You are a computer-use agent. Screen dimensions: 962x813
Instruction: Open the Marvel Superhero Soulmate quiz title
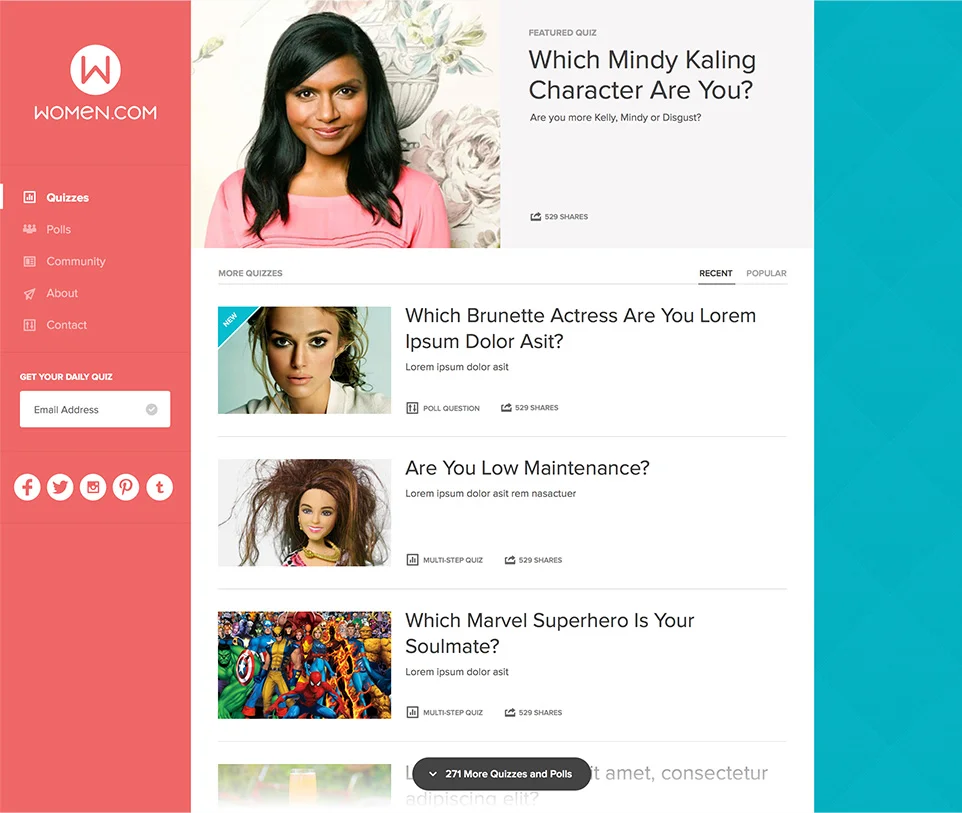coord(550,633)
